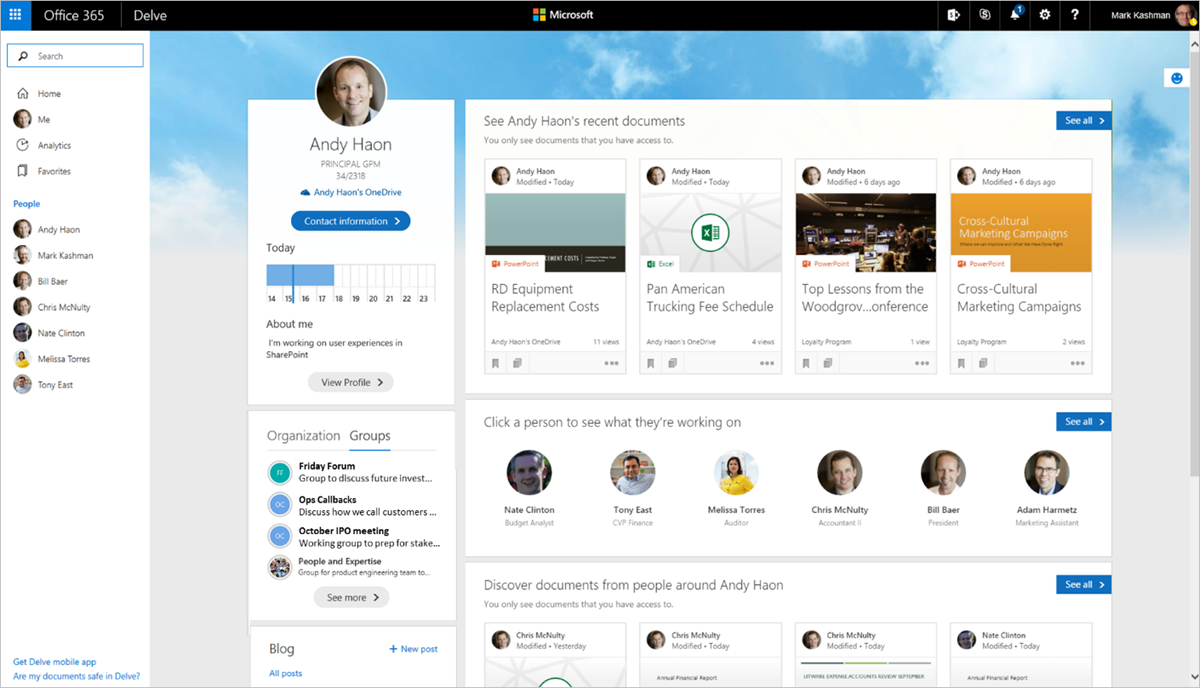Click the Contact information button
Viewport: 1200px width, 688px height.
point(350,220)
